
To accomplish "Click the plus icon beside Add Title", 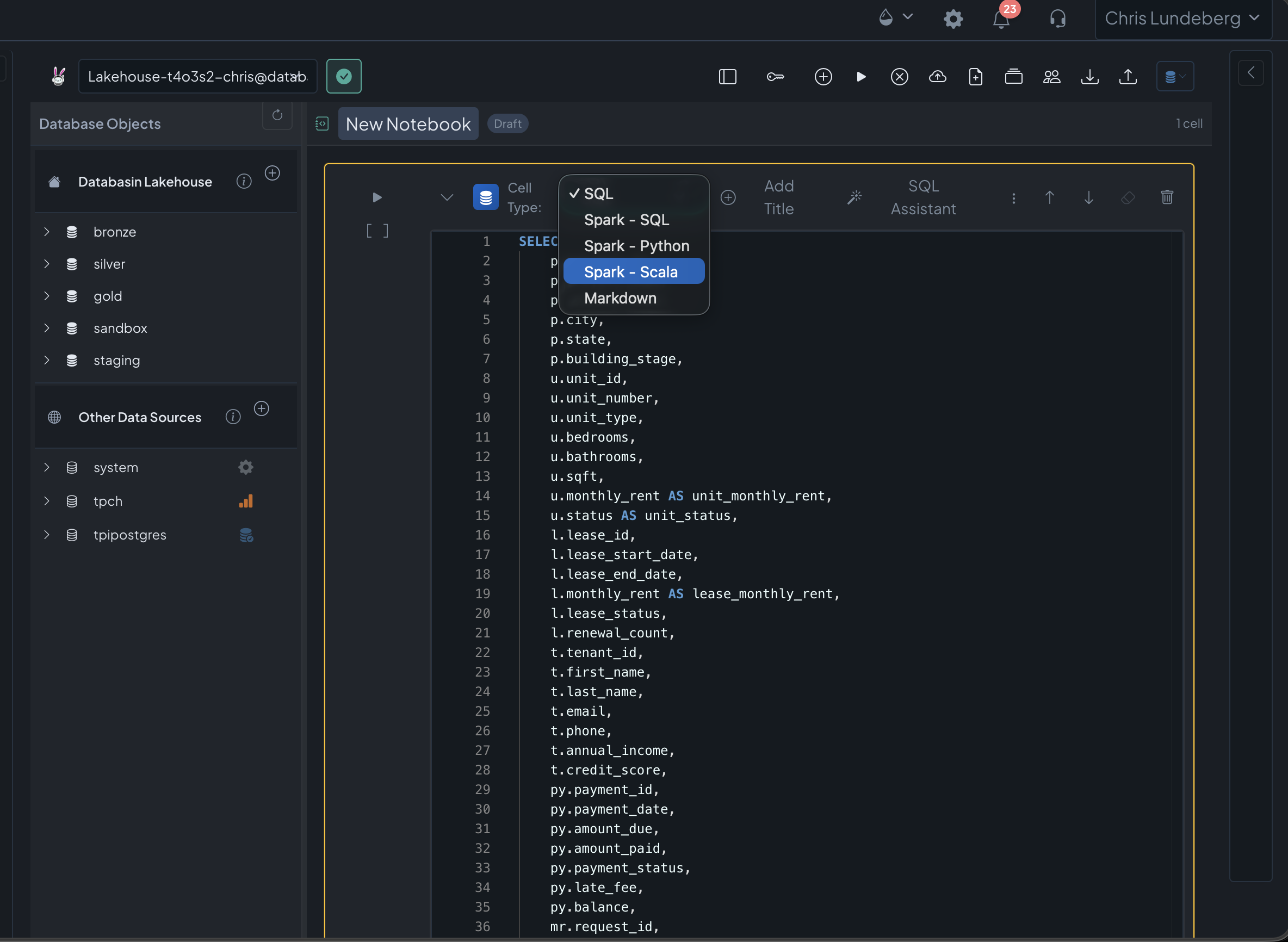I will pos(728,197).
